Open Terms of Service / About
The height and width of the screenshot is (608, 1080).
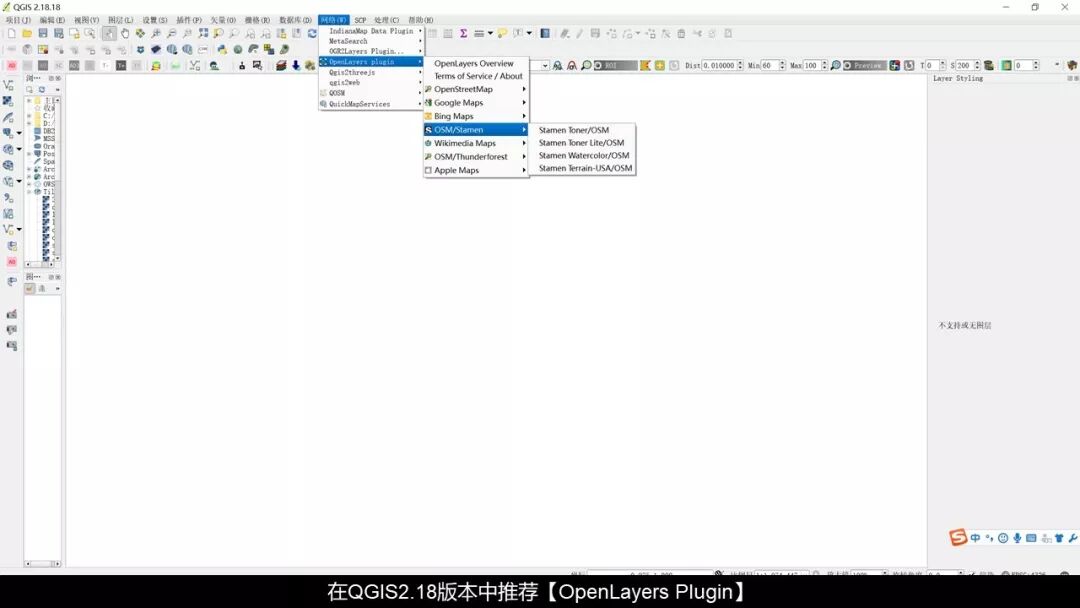click(x=476, y=76)
